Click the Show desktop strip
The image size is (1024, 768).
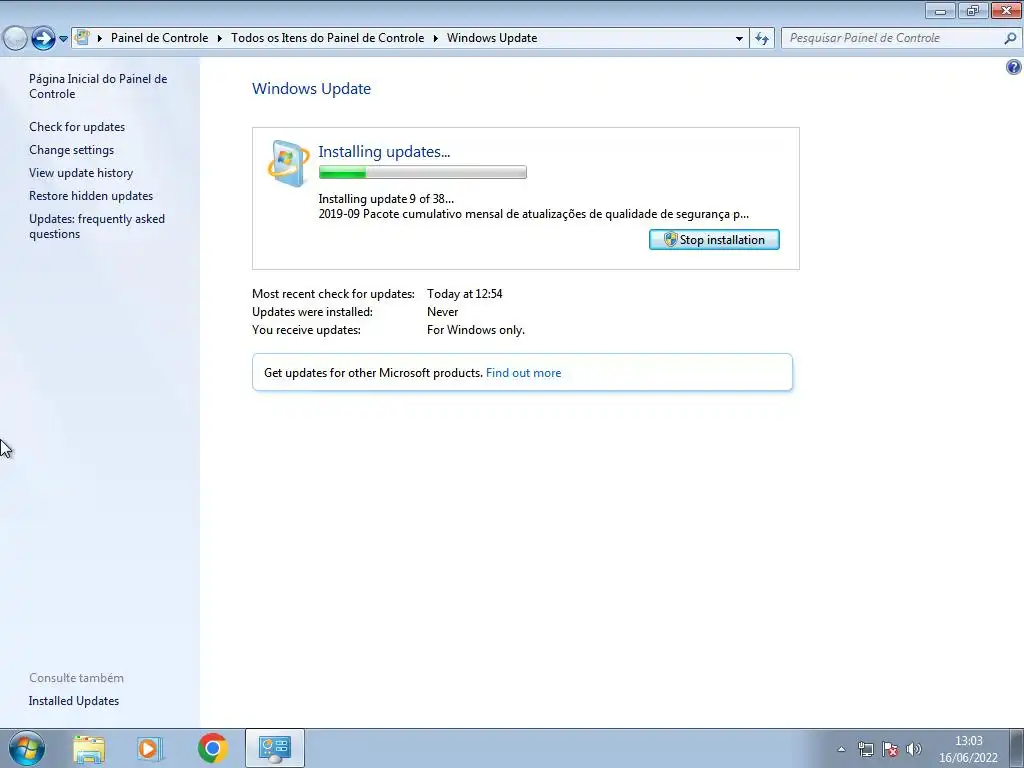click(1017, 749)
